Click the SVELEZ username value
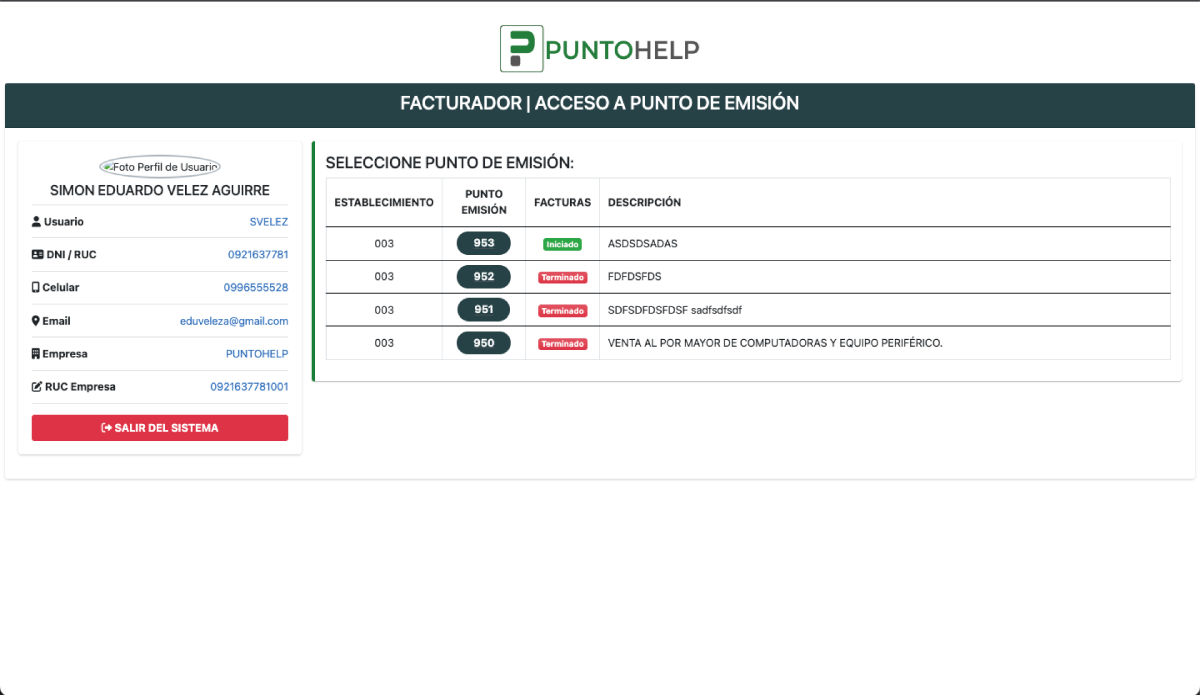Viewport: 1200px width, 695px height. point(268,222)
